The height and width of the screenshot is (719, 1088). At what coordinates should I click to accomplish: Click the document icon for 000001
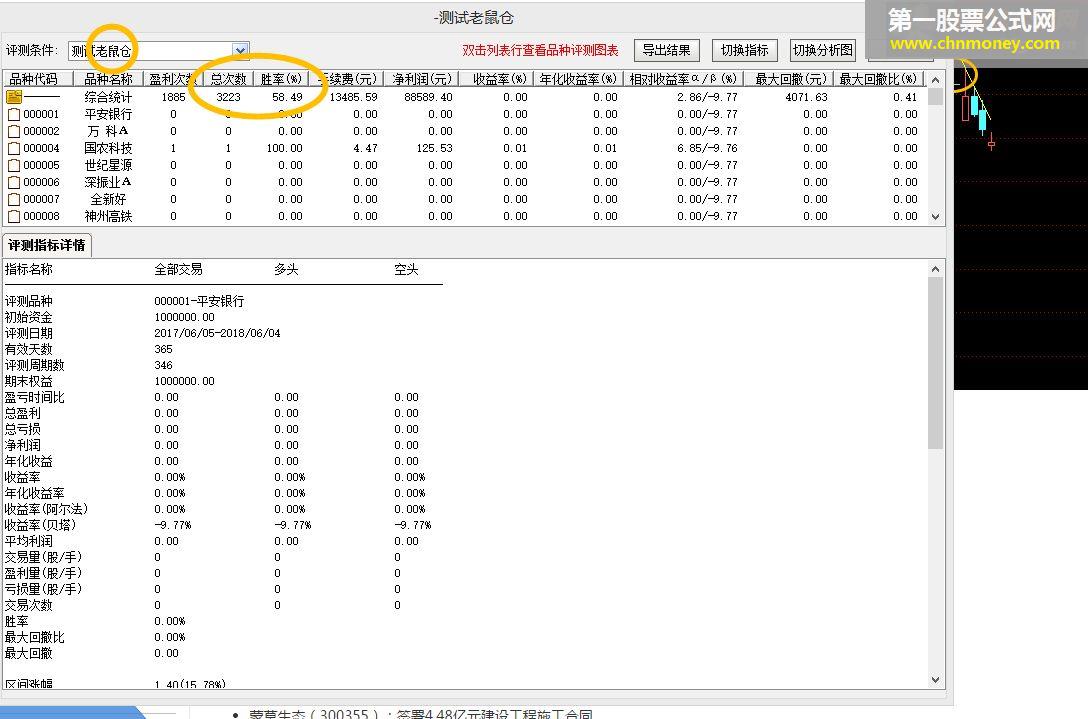(13, 115)
